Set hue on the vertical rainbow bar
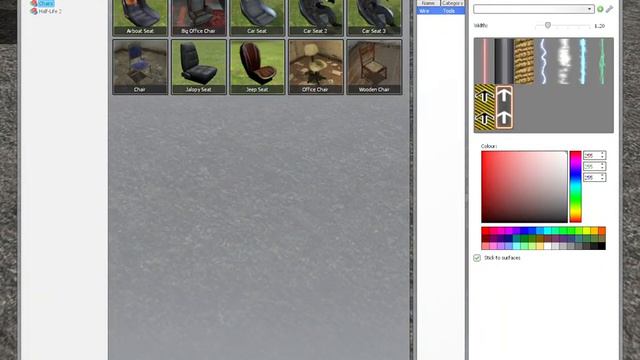Screen dimensions: 640x360 [576, 187]
